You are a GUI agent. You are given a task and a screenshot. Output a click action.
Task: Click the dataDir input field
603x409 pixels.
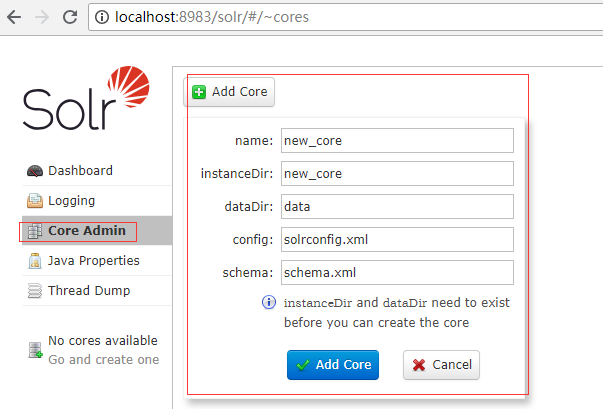point(397,207)
